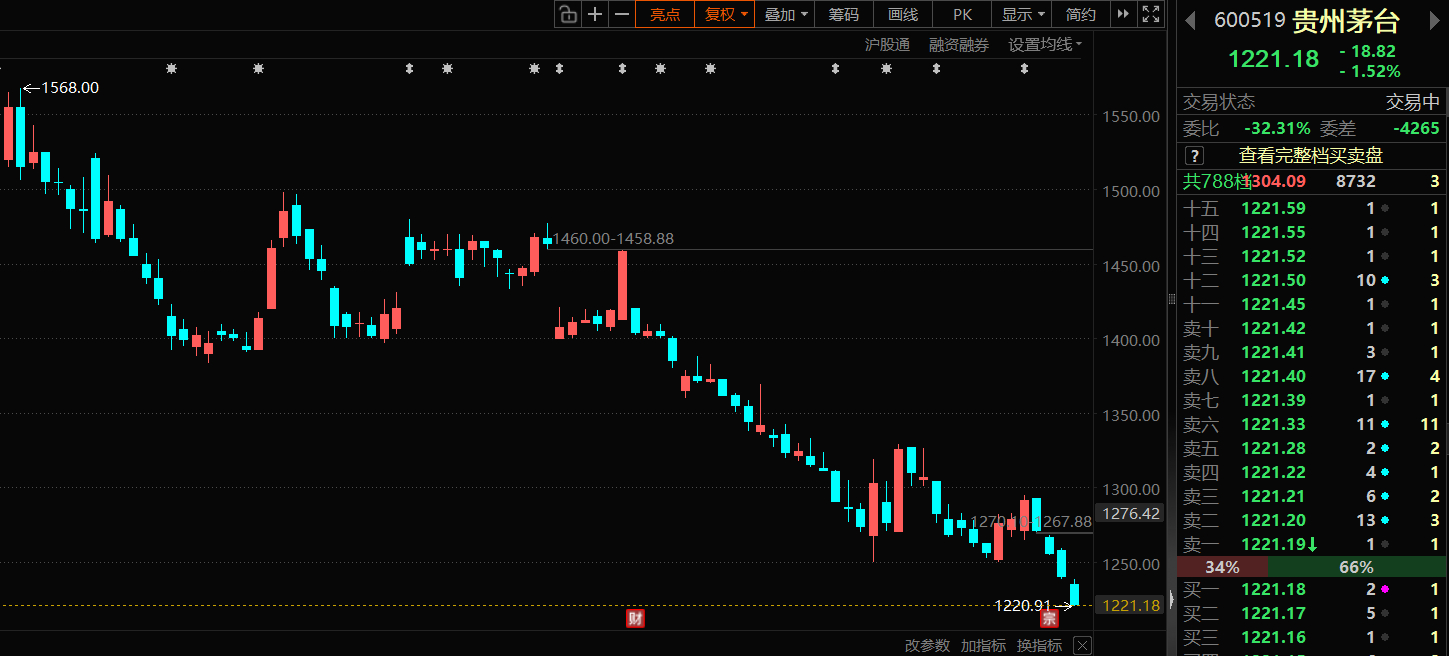
Task: Select the 卖五 1221.28 ask row
Action: [1312, 448]
